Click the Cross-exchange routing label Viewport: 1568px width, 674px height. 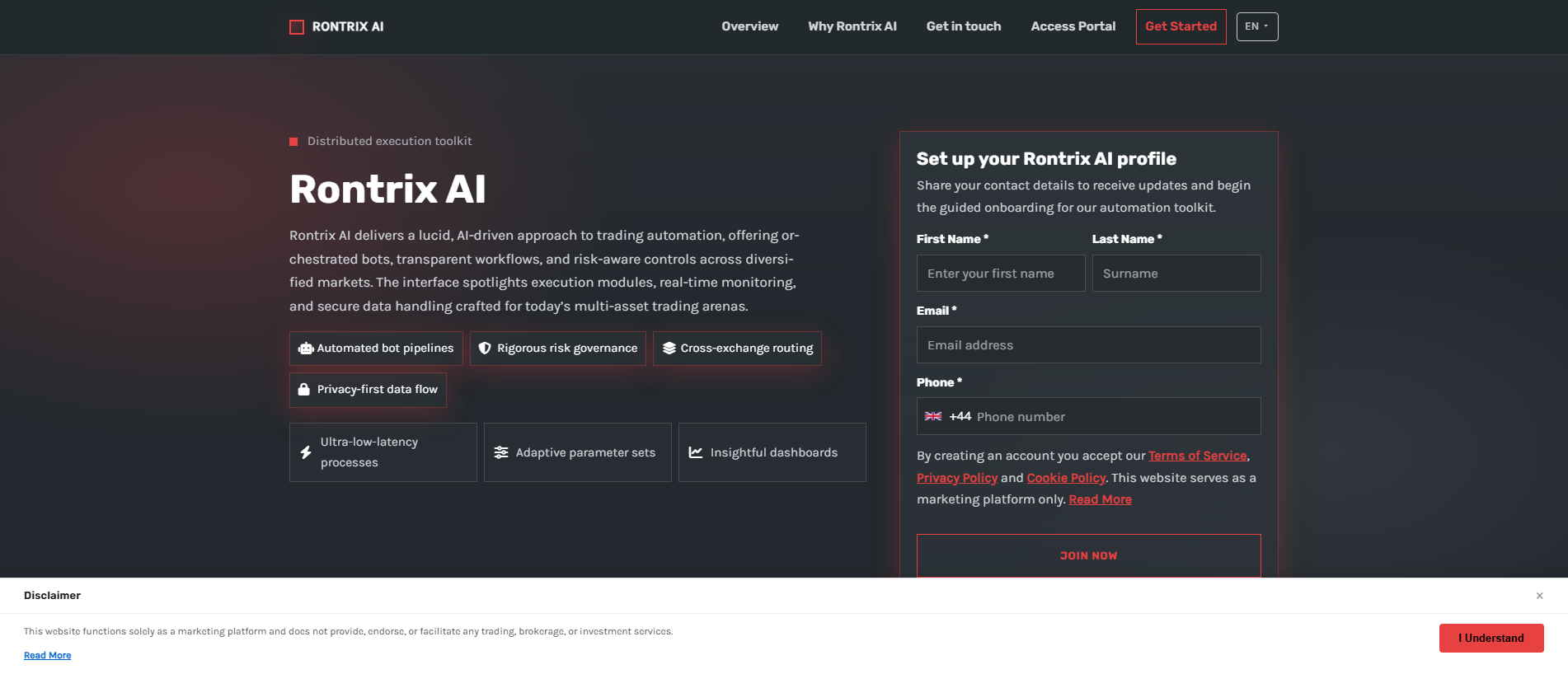[x=747, y=349]
